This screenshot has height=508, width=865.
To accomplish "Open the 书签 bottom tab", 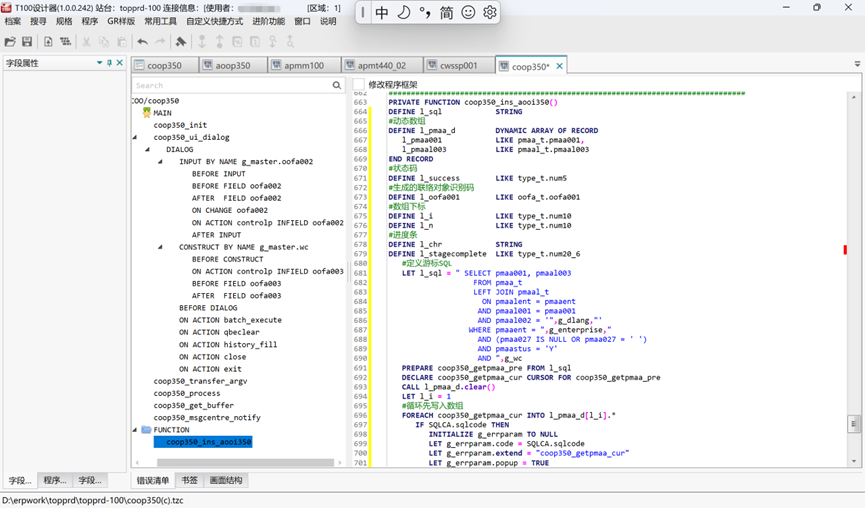I will 189,480.
